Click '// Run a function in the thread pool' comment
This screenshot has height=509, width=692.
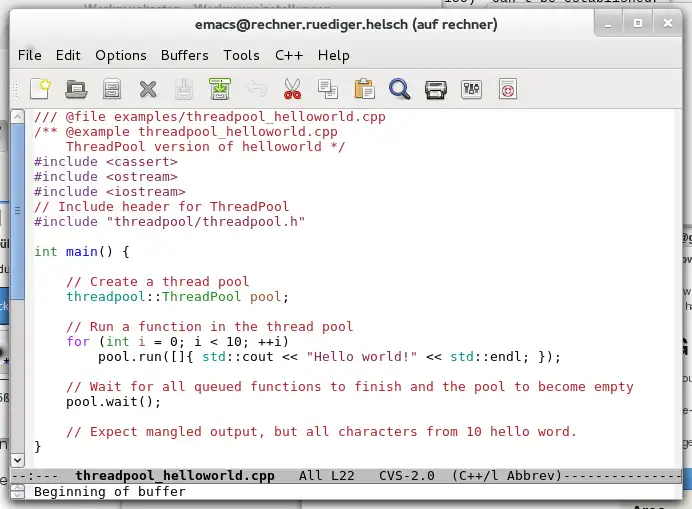pos(210,327)
